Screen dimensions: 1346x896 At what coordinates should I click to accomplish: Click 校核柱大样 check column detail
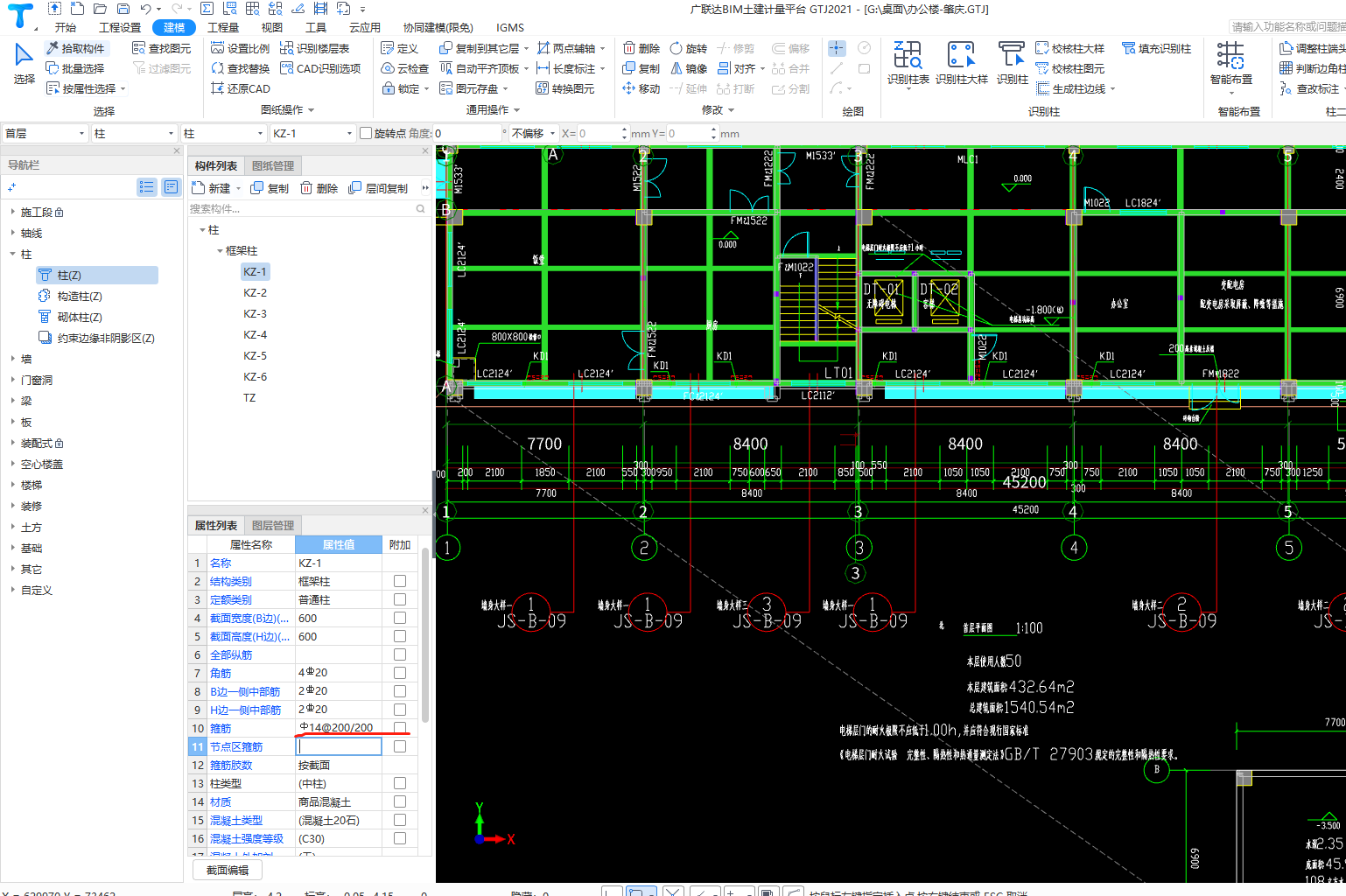click(1070, 48)
